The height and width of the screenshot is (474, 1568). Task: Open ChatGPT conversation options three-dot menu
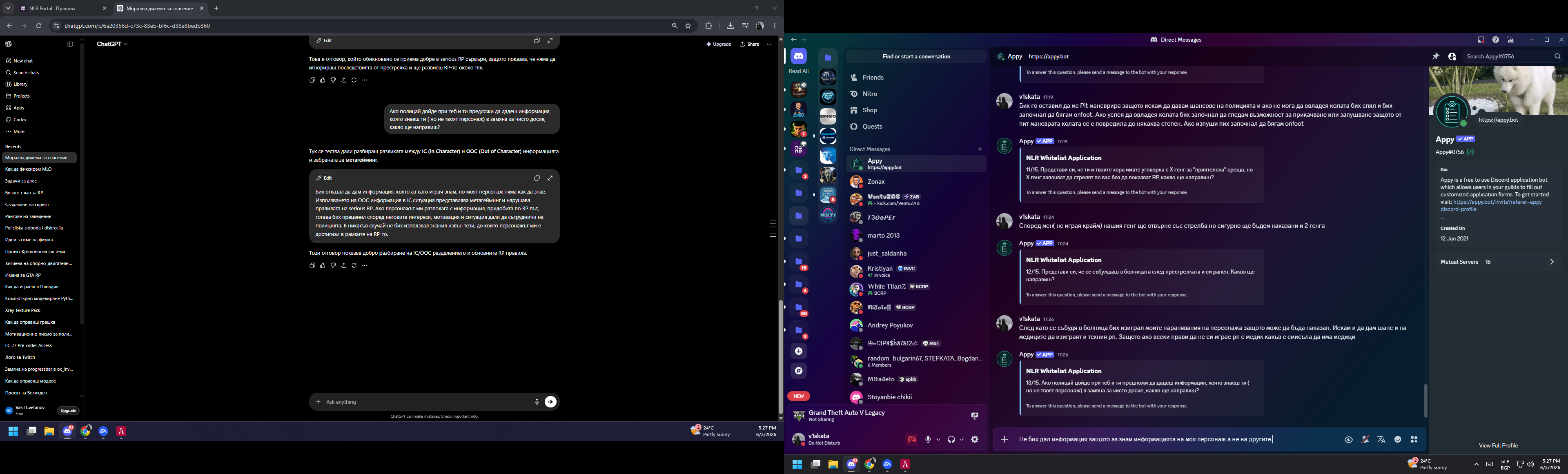pyautogui.click(x=769, y=44)
